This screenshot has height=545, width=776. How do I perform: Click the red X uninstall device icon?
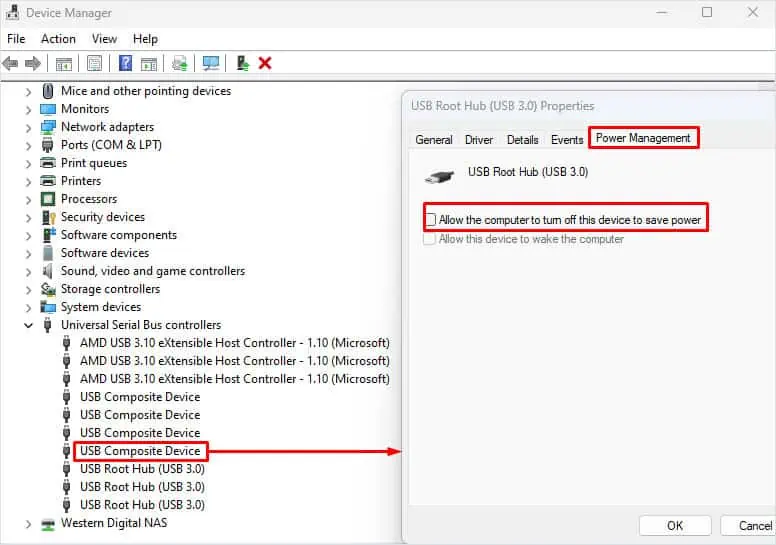(265, 63)
